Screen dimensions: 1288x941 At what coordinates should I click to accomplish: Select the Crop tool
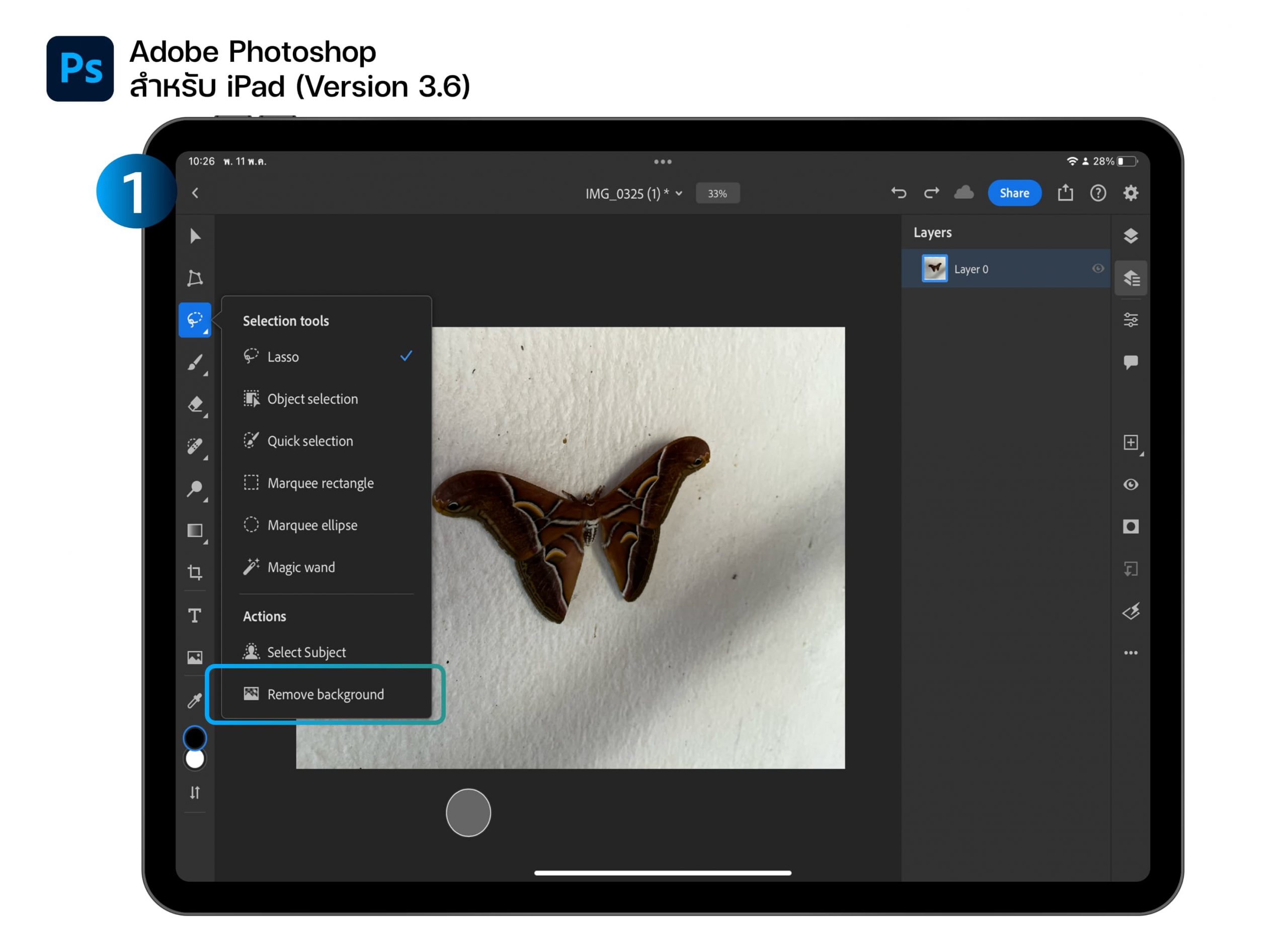(195, 572)
